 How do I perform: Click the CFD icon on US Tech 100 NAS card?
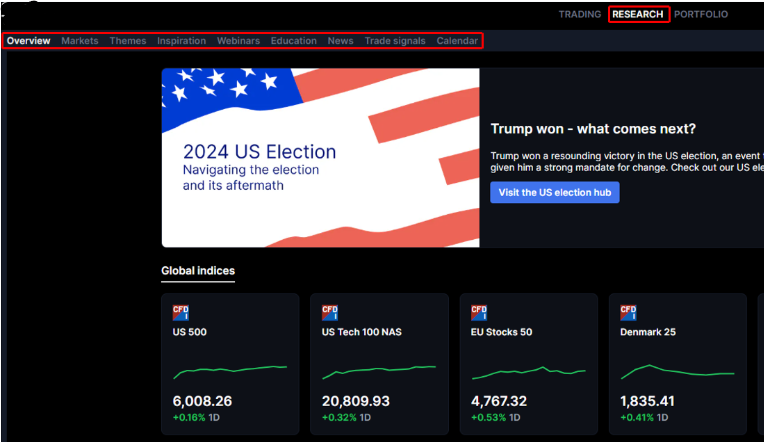coord(330,312)
